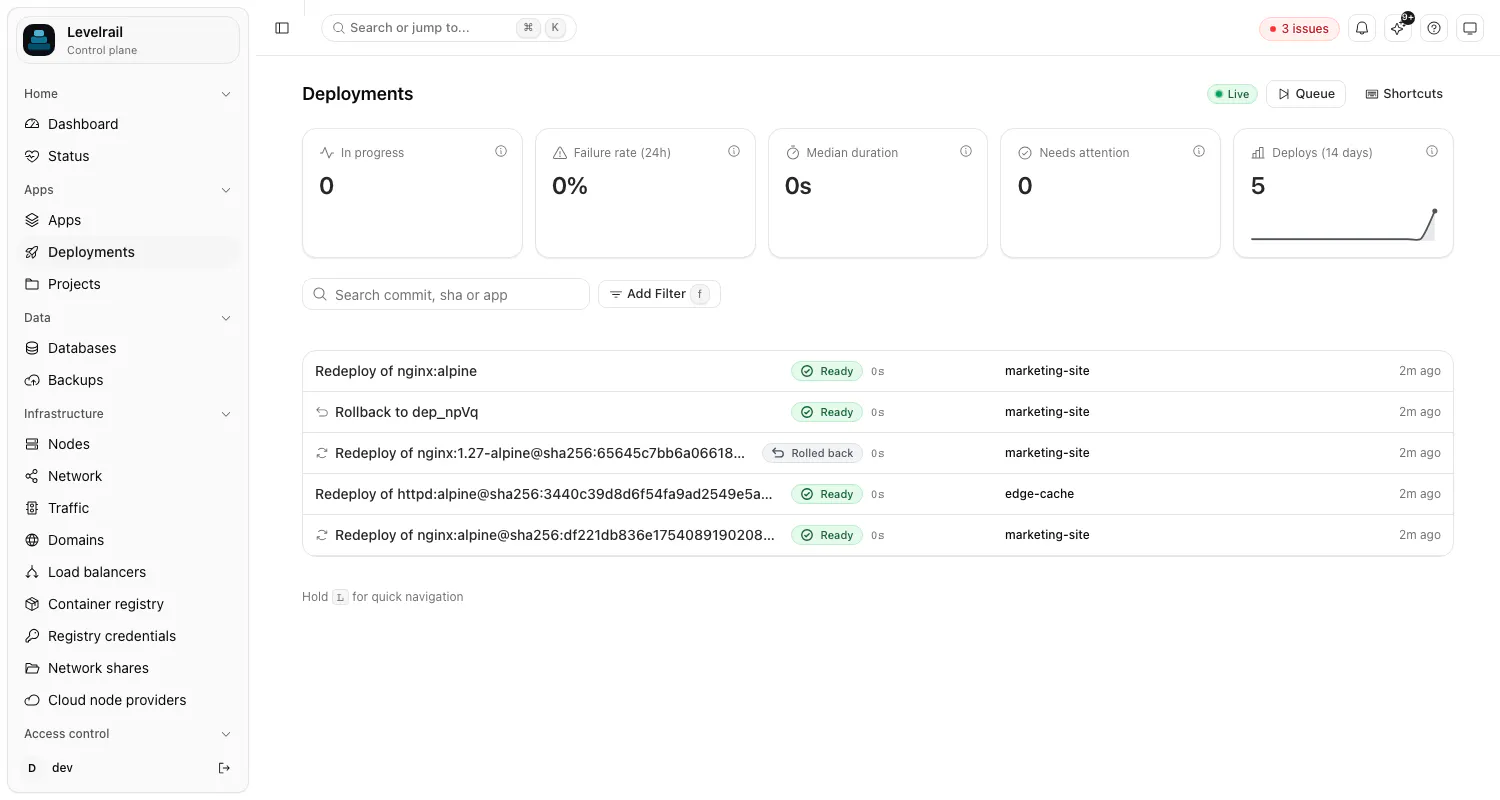Open the Queue button
The width and height of the screenshot is (1500, 800).
1306,94
